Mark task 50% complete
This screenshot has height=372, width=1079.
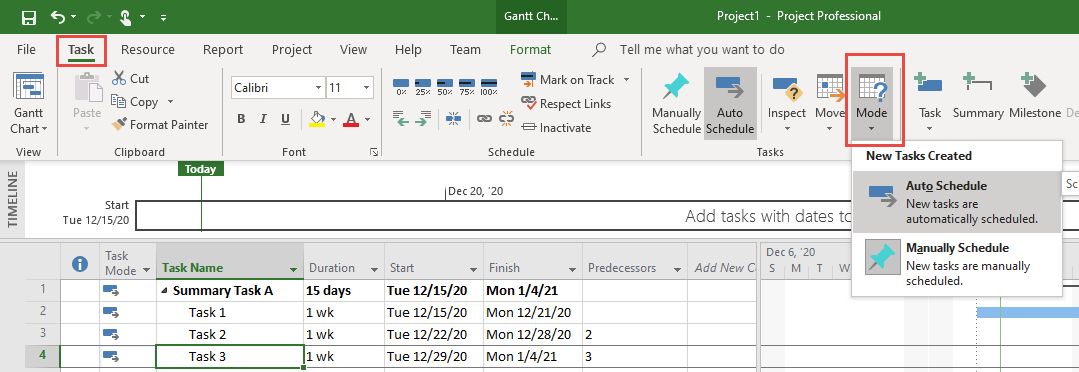445,87
